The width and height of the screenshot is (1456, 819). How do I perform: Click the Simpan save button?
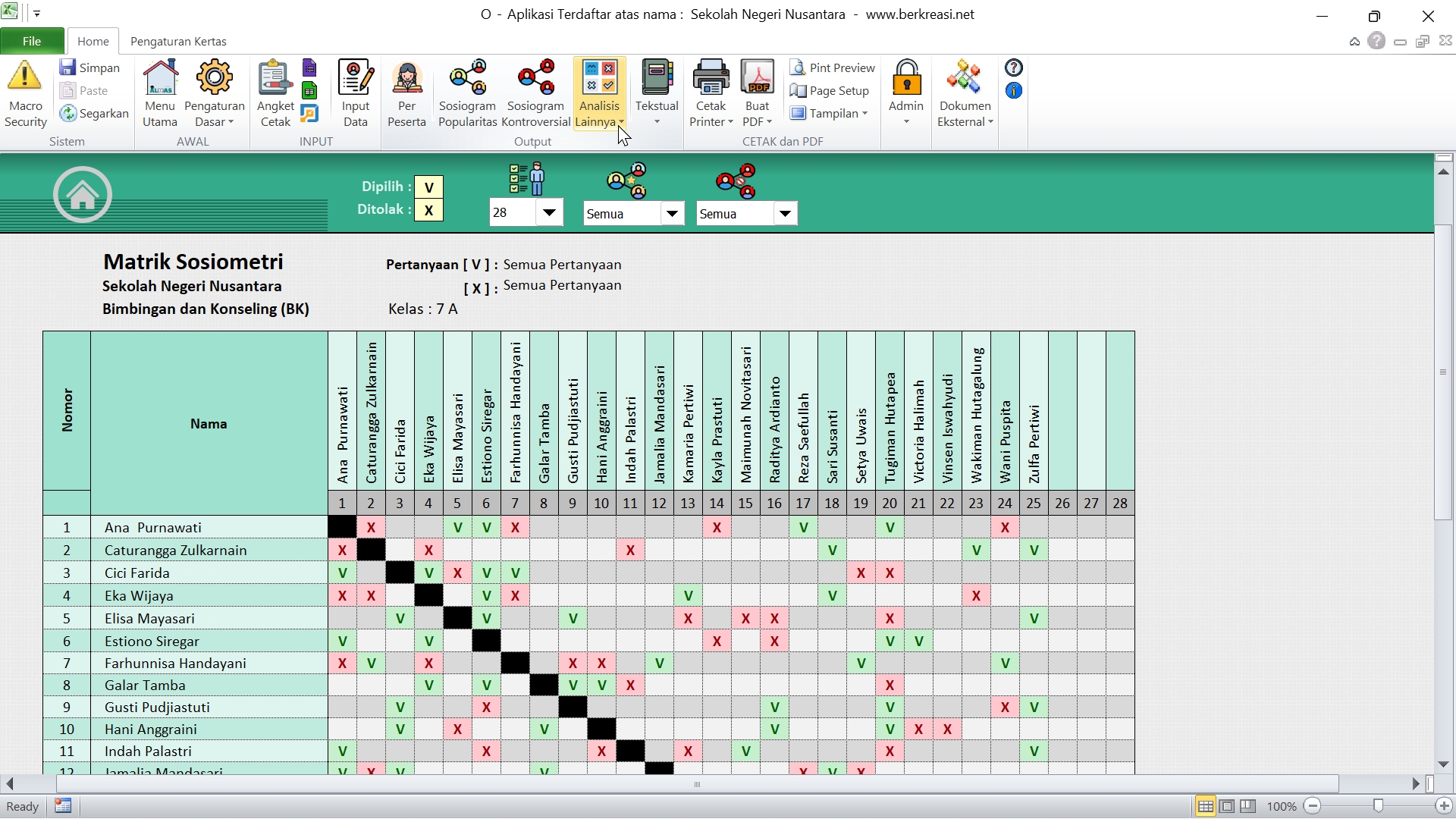(x=90, y=67)
